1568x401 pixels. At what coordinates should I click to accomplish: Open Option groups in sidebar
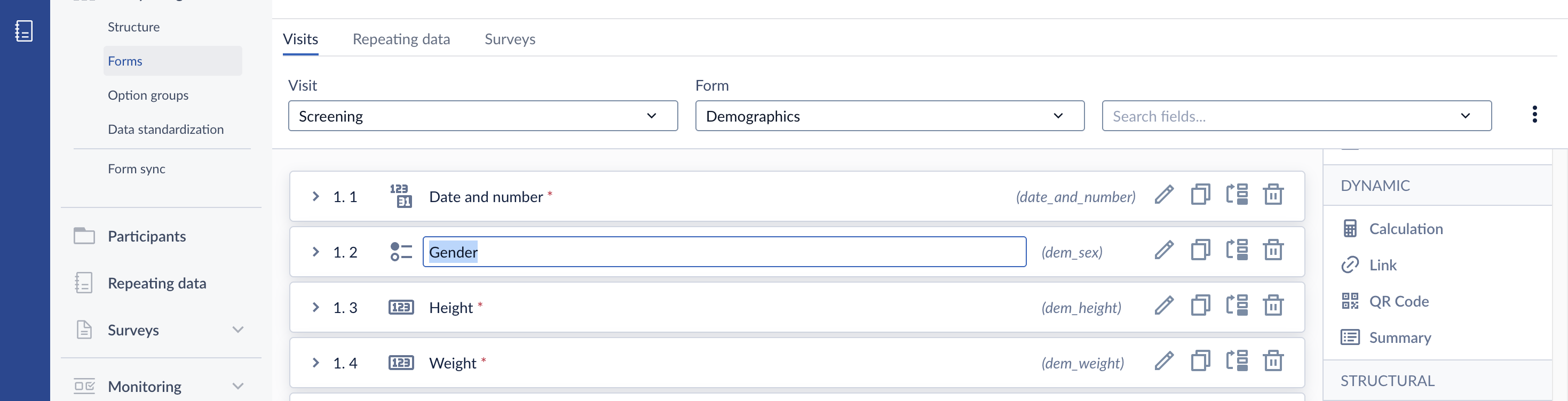pyautogui.click(x=148, y=95)
